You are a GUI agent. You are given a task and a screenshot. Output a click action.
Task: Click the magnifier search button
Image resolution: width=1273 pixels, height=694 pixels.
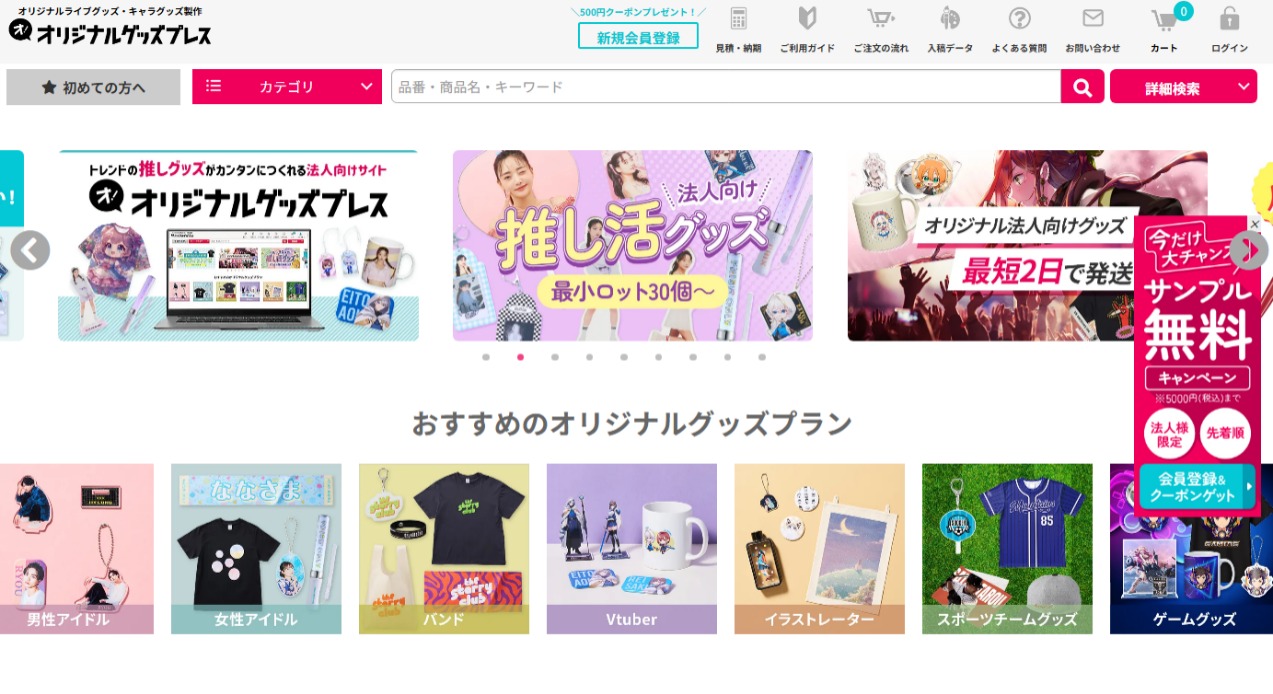pyautogui.click(x=1082, y=87)
